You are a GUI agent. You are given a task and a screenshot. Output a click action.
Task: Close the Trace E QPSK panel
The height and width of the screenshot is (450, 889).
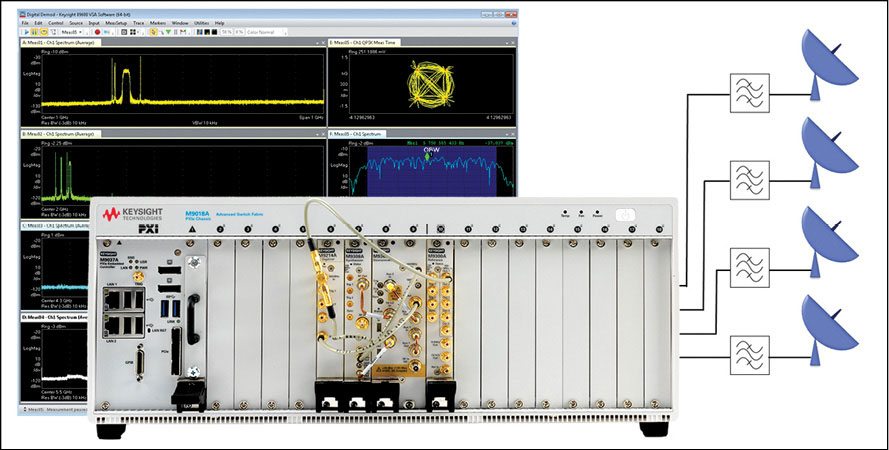(512, 42)
